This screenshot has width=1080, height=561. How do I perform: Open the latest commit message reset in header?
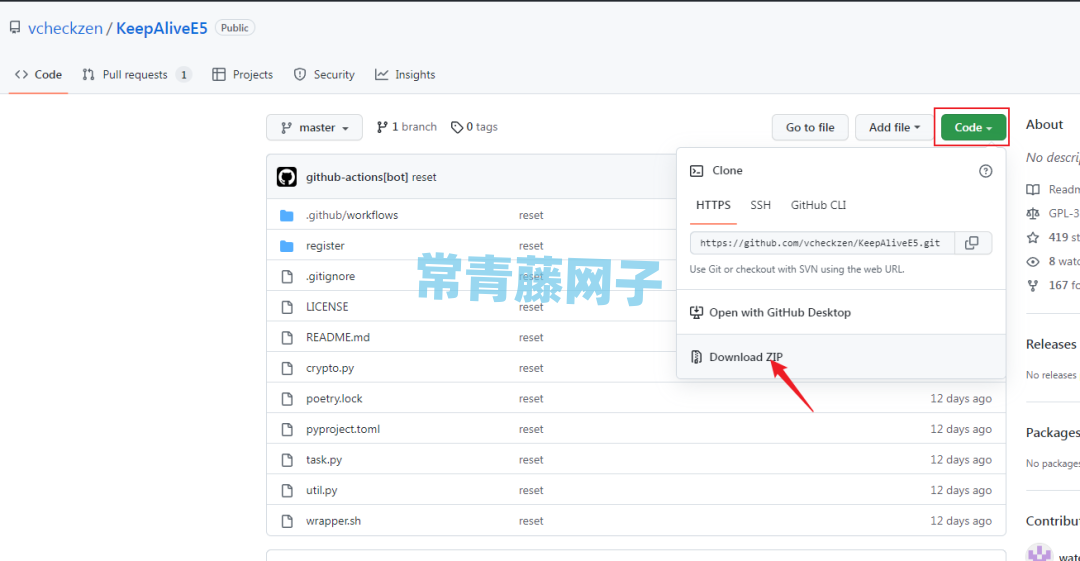pyautogui.click(x=424, y=177)
